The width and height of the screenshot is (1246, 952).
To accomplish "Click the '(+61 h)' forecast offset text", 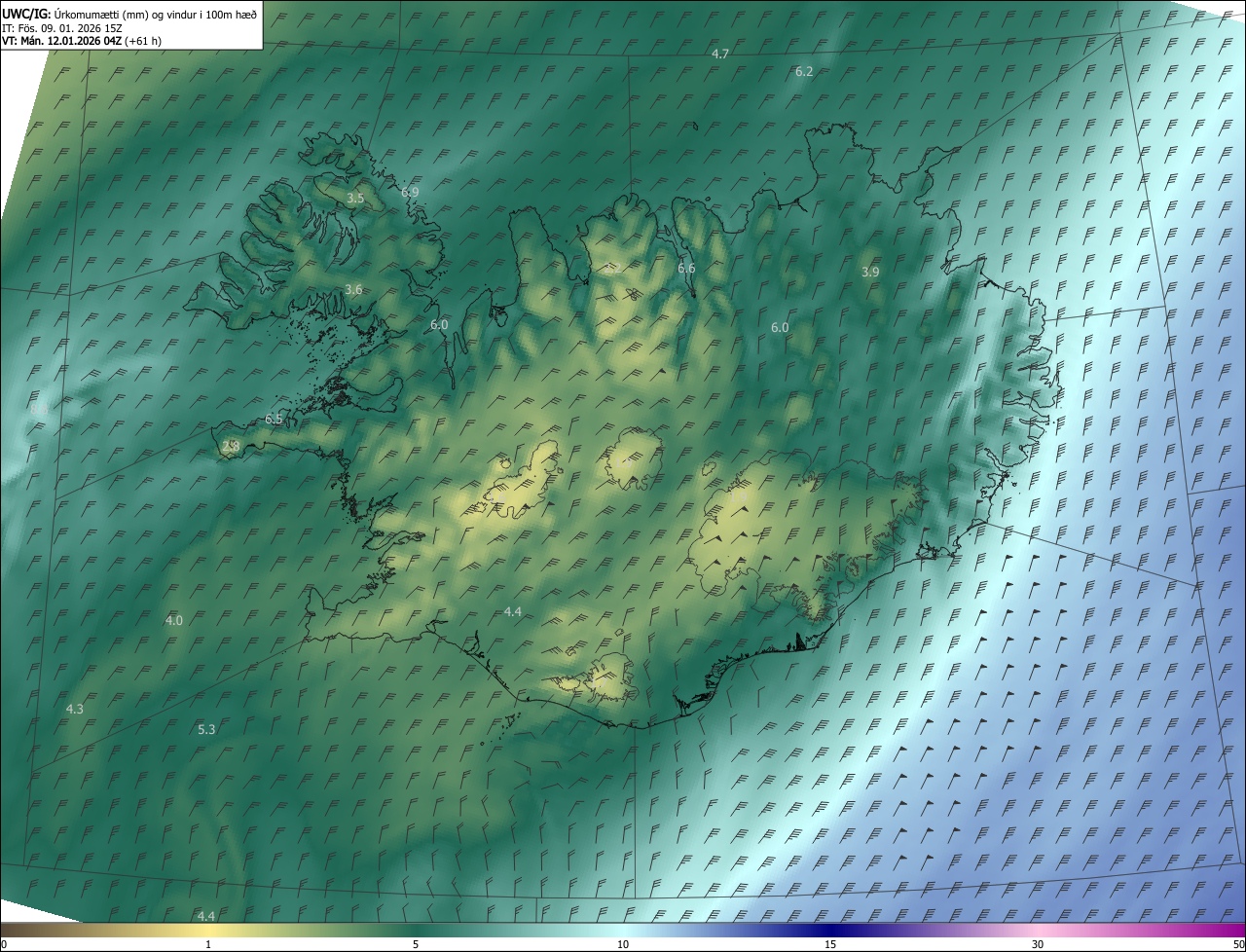I will (143, 40).
